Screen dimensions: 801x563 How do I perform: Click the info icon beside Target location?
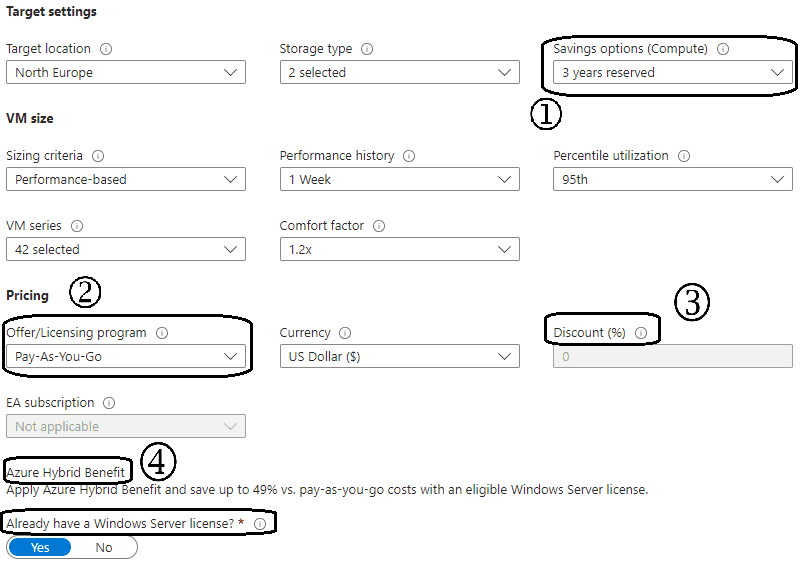[x=106, y=49]
